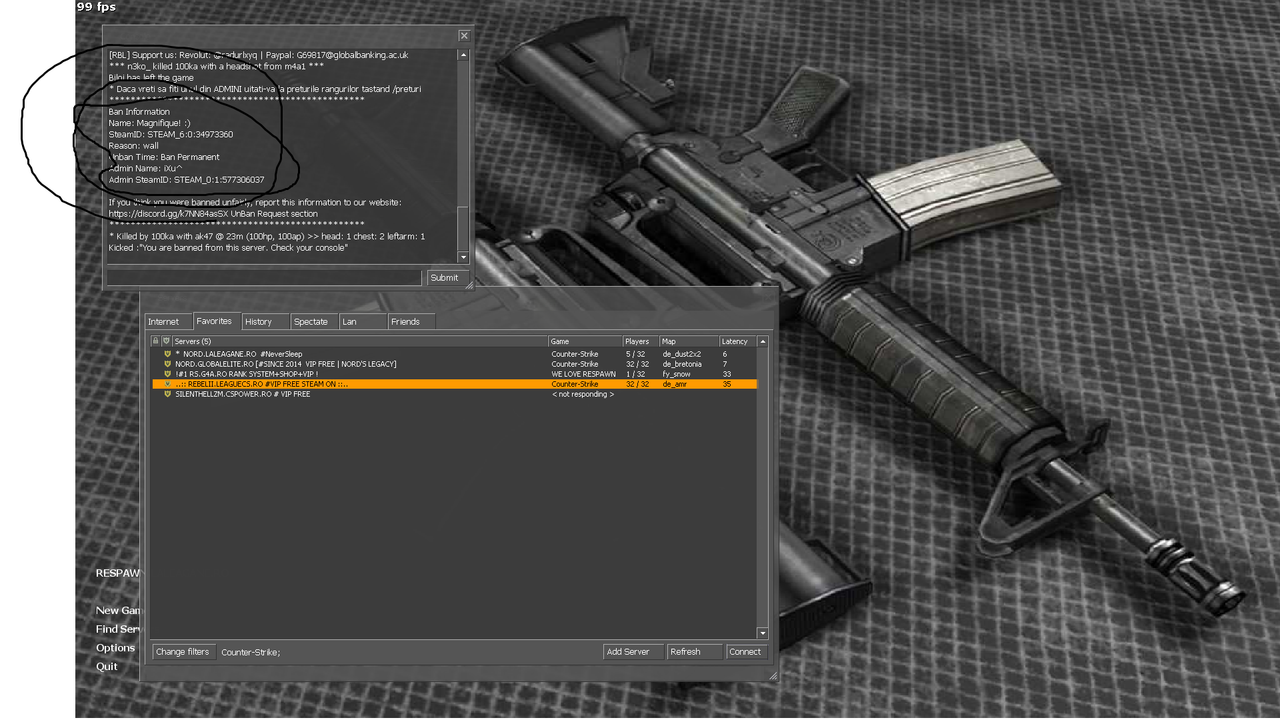Click the Refresh button
Viewport: 1280px width, 720px height.
[695, 651]
